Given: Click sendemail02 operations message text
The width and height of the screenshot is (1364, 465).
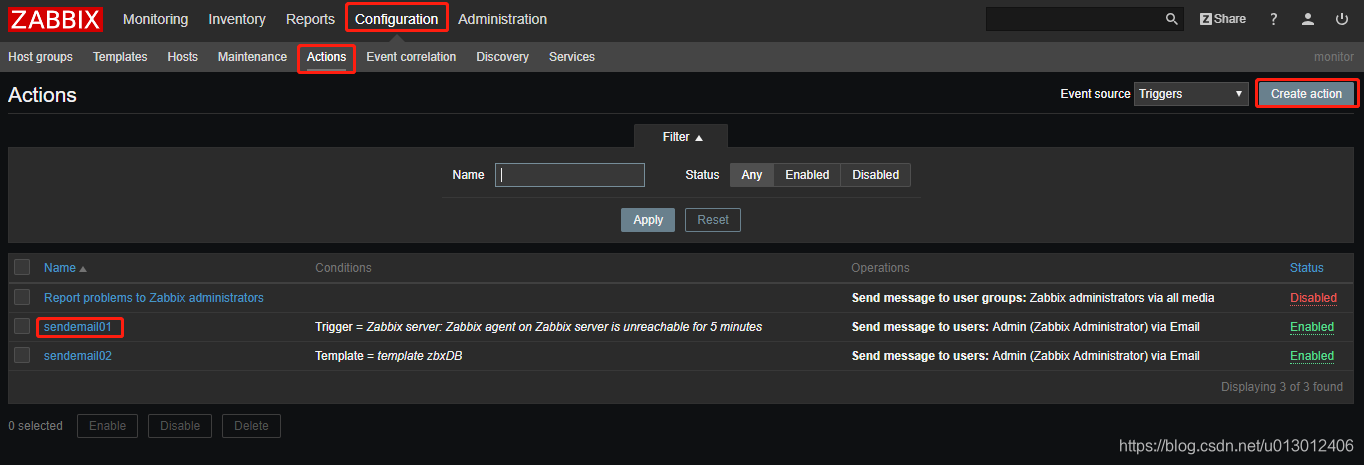Looking at the screenshot, I should 1025,356.
